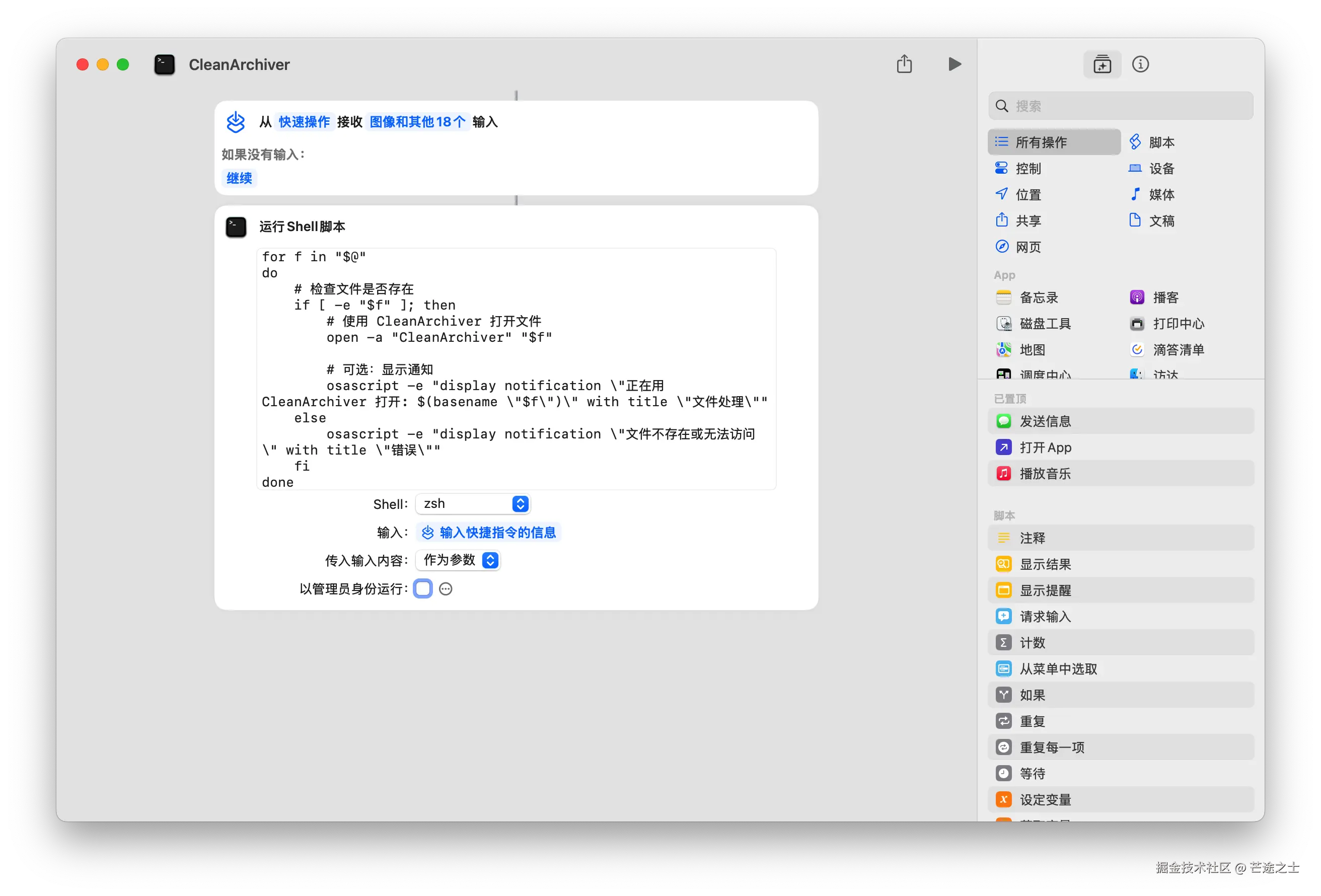
Task: Click the Run Shell Script terminal icon
Action: [x=236, y=227]
